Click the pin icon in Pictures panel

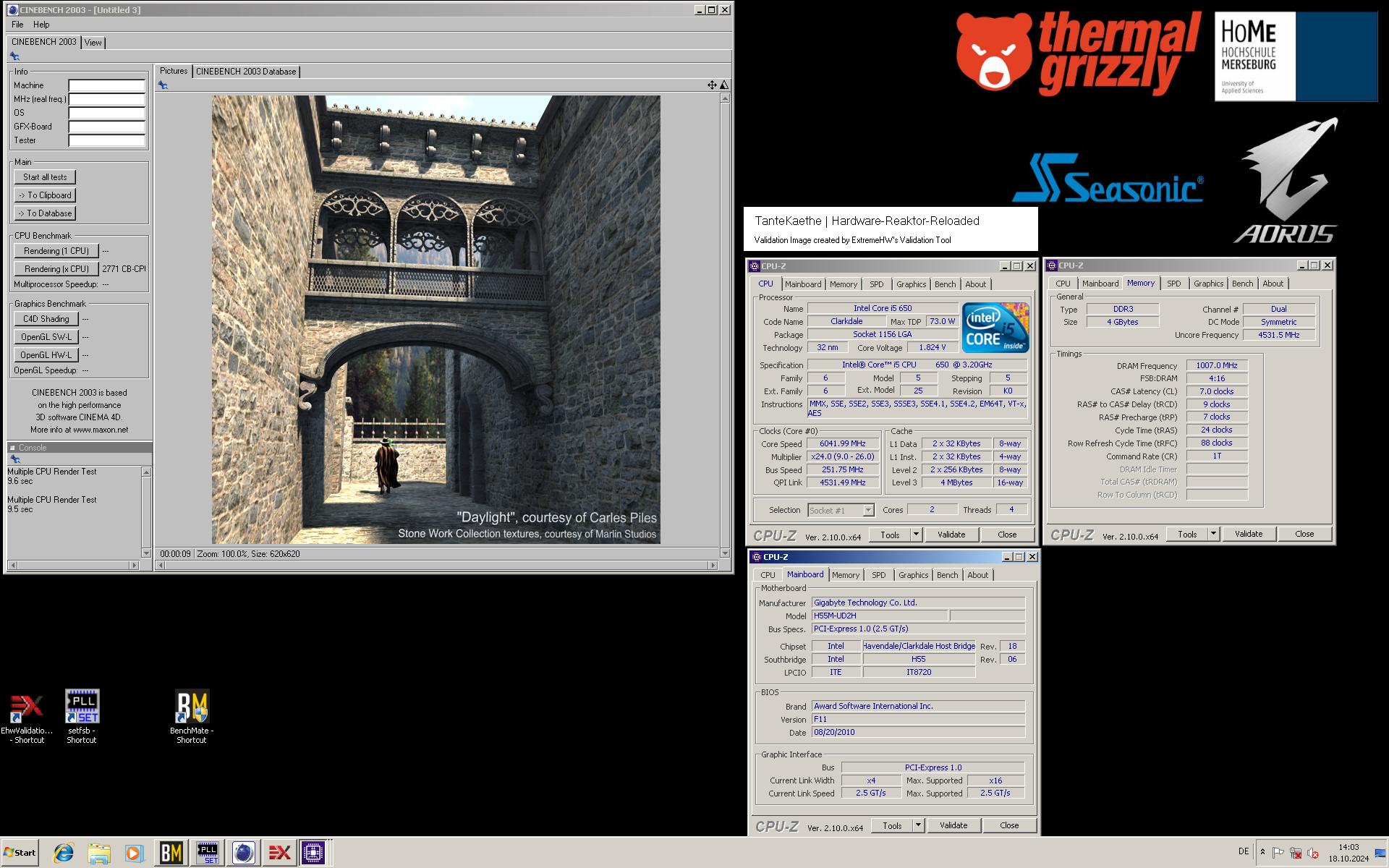[x=163, y=85]
